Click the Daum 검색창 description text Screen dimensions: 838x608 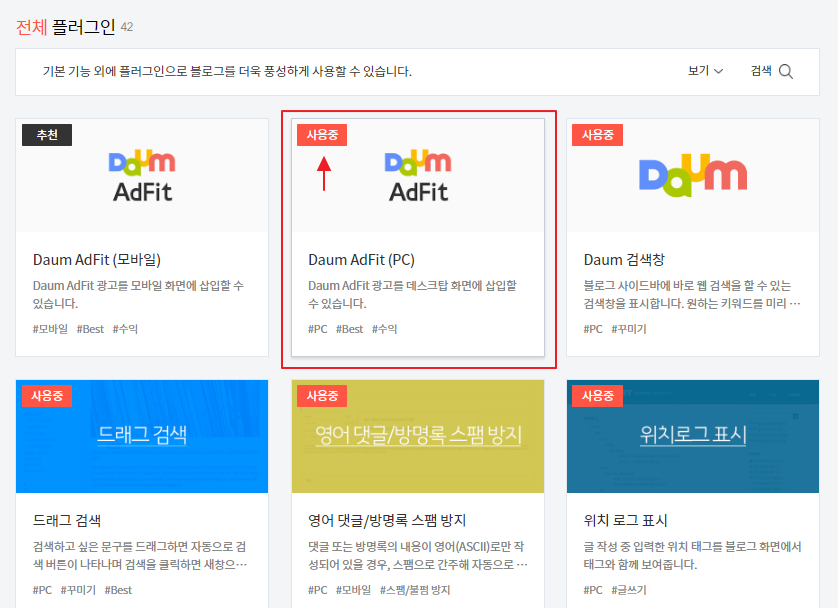(x=692, y=294)
